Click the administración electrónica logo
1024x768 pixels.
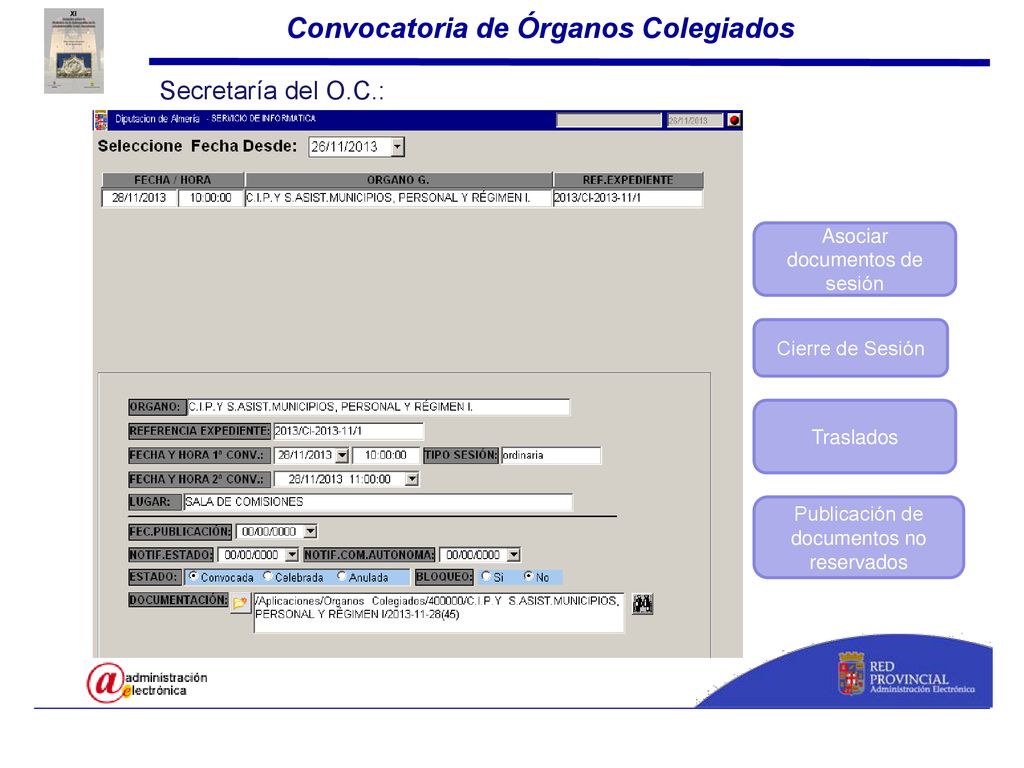[x=148, y=683]
